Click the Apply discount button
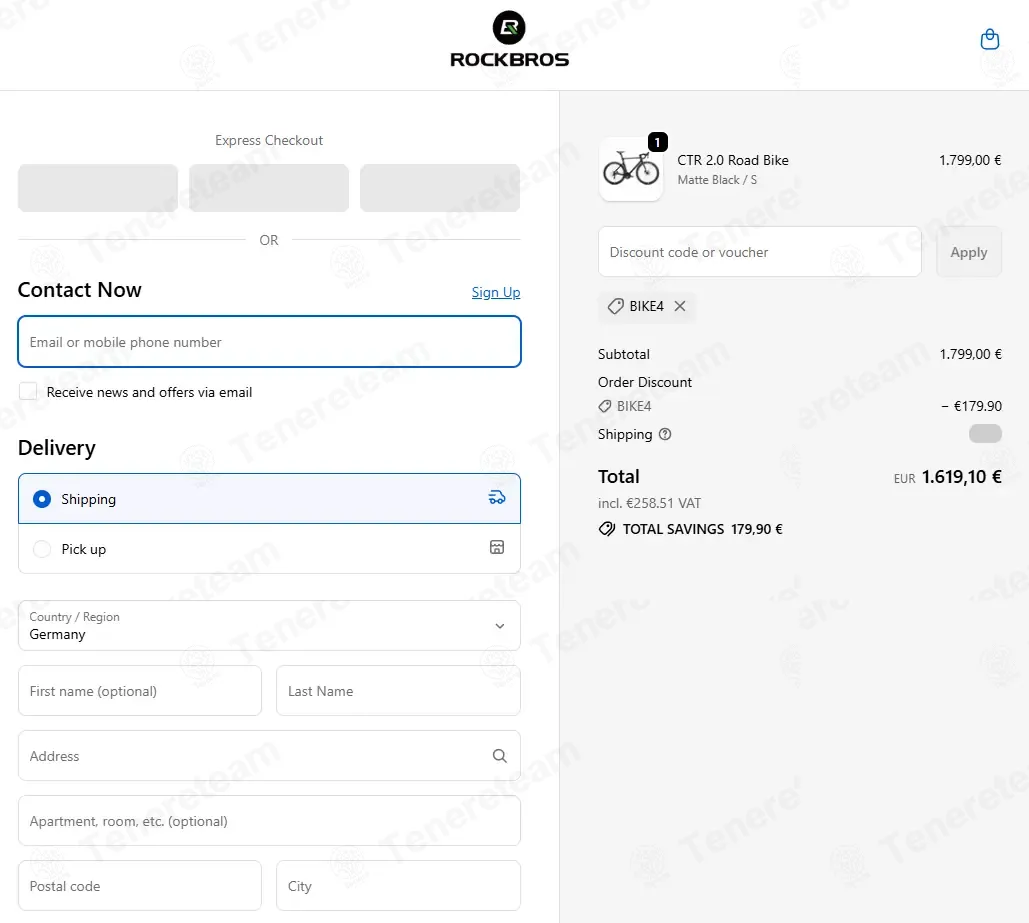Image resolution: width=1029 pixels, height=923 pixels. coord(969,252)
